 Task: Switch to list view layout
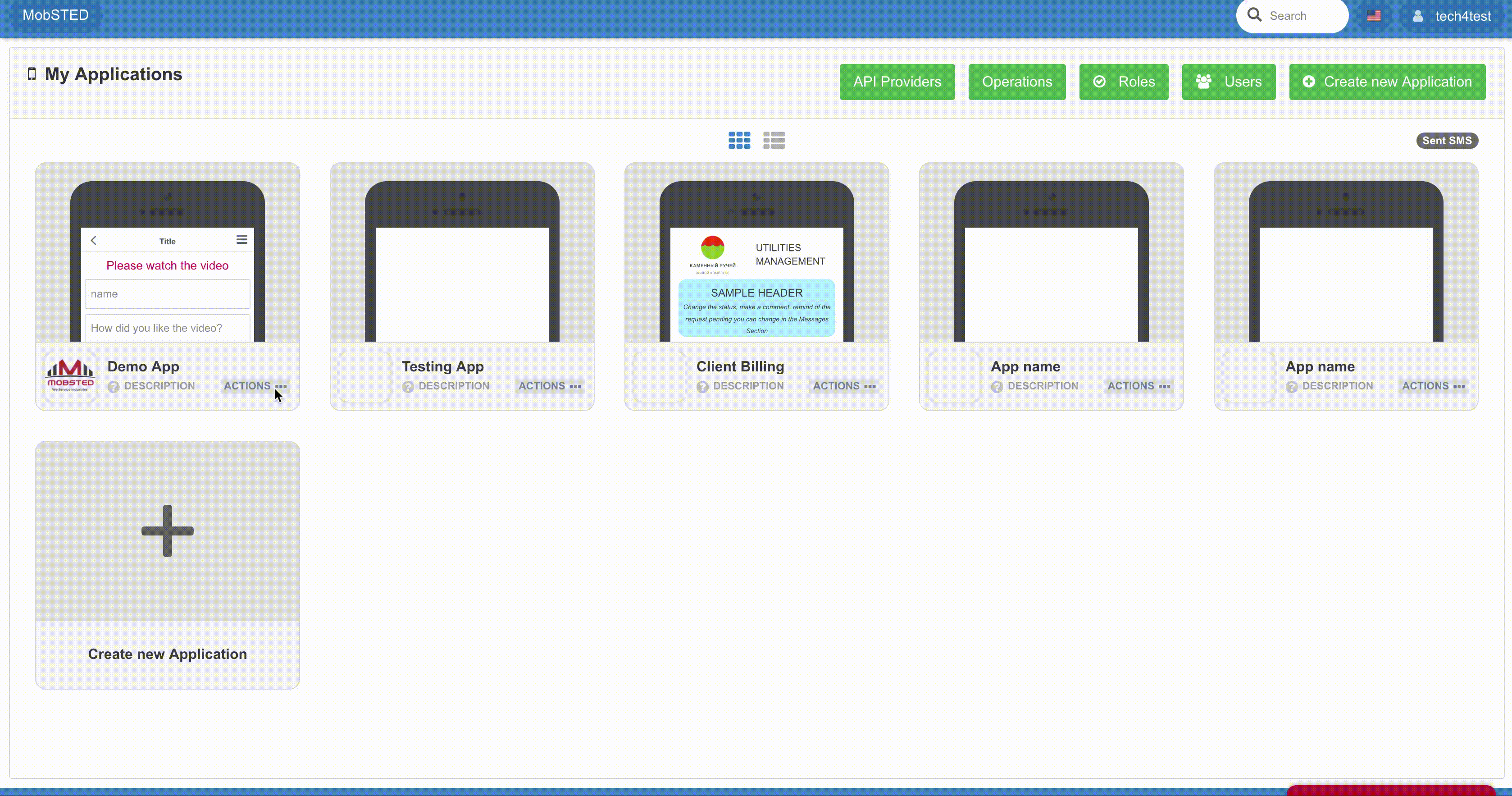point(774,140)
